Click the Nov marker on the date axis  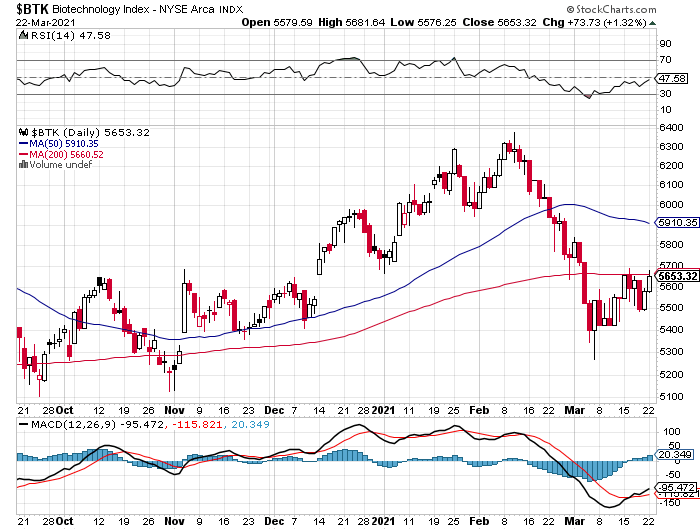click(x=174, y=409)
